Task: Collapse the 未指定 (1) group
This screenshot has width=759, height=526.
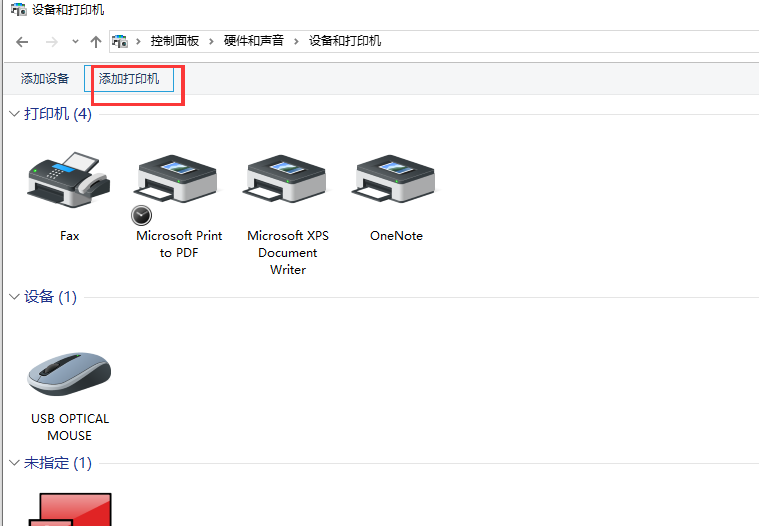Action: click(x=15, y=463)
